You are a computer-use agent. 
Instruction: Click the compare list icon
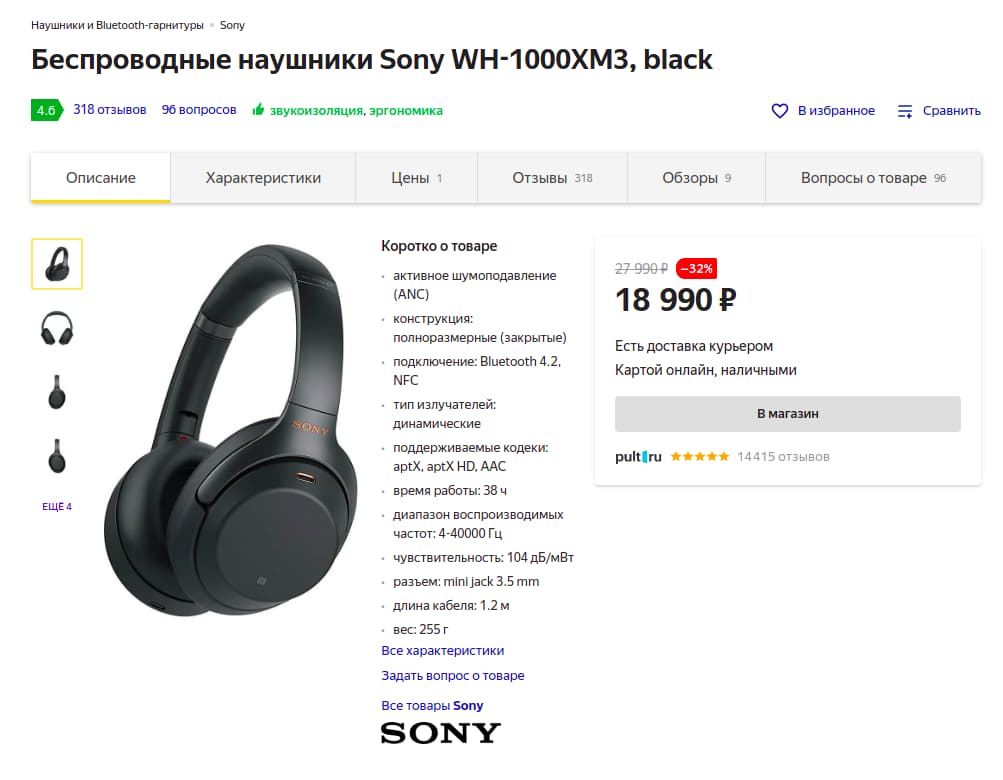[904, 111]
